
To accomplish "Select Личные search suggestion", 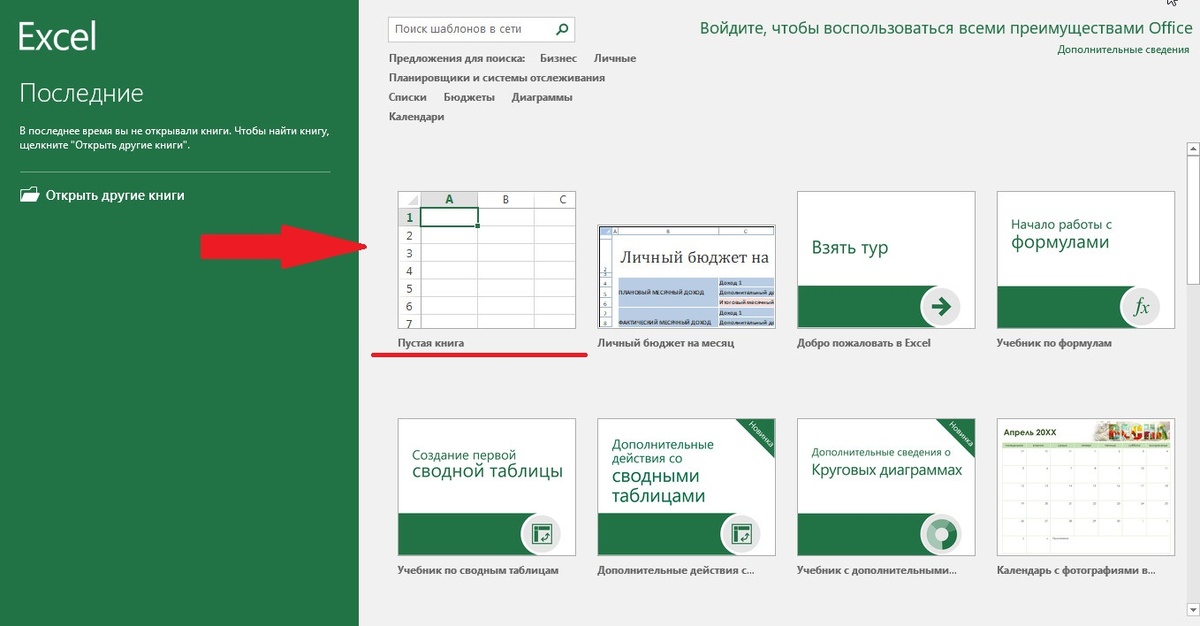I will click(615, 58).
